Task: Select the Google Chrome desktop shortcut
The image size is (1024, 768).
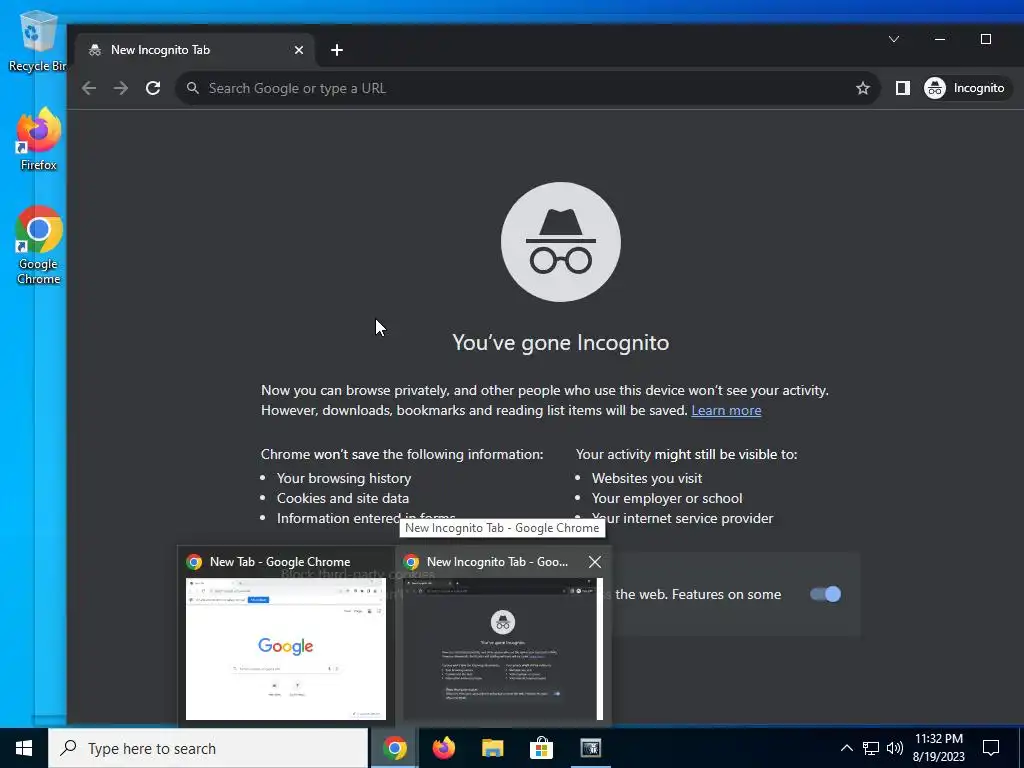Action: coord(39,246)
